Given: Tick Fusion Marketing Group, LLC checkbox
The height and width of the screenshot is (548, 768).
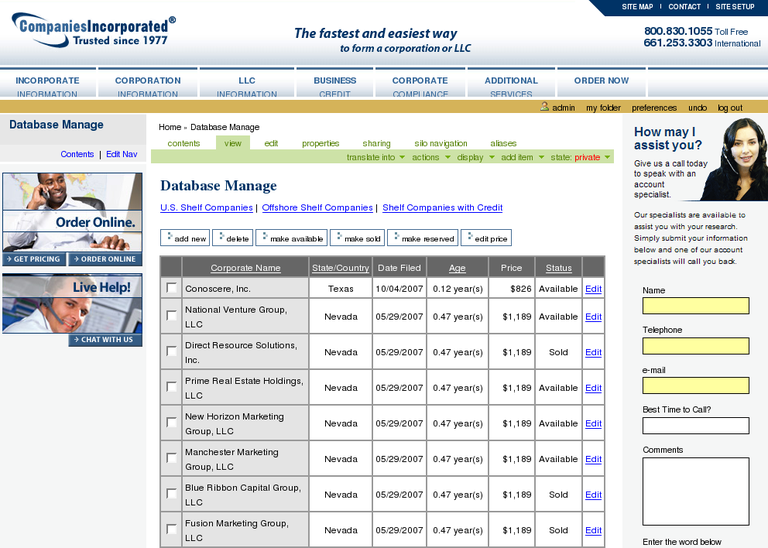Looking at the screenshot, I should click(171, 529).
